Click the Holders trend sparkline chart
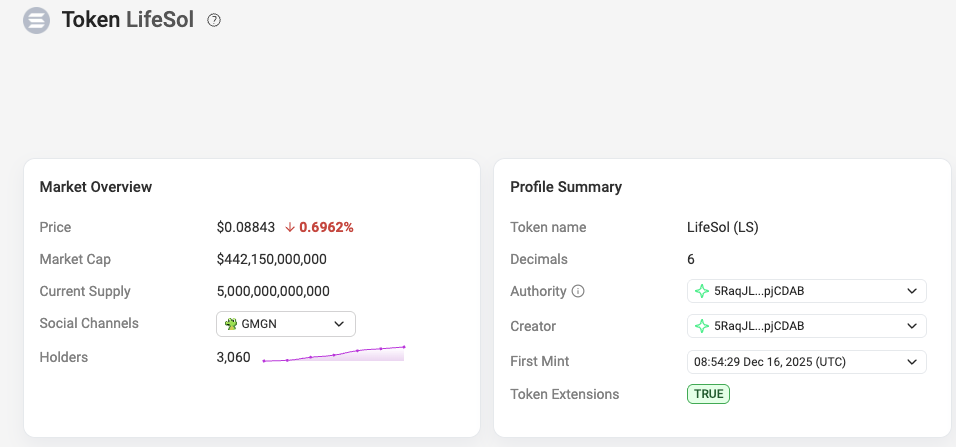Viewport: 956px width, 447px height. 333,354
